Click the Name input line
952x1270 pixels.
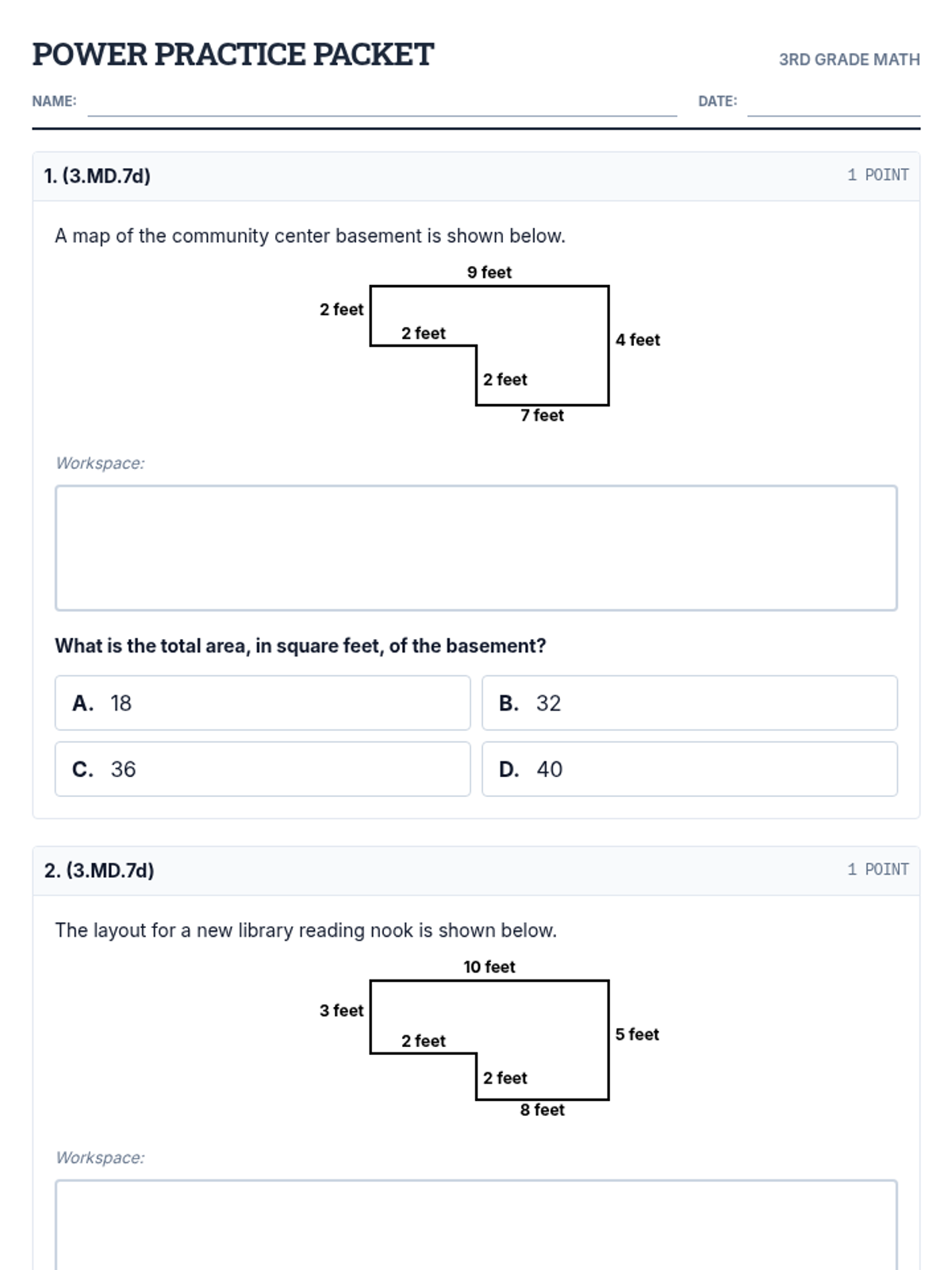click(382, 105)
